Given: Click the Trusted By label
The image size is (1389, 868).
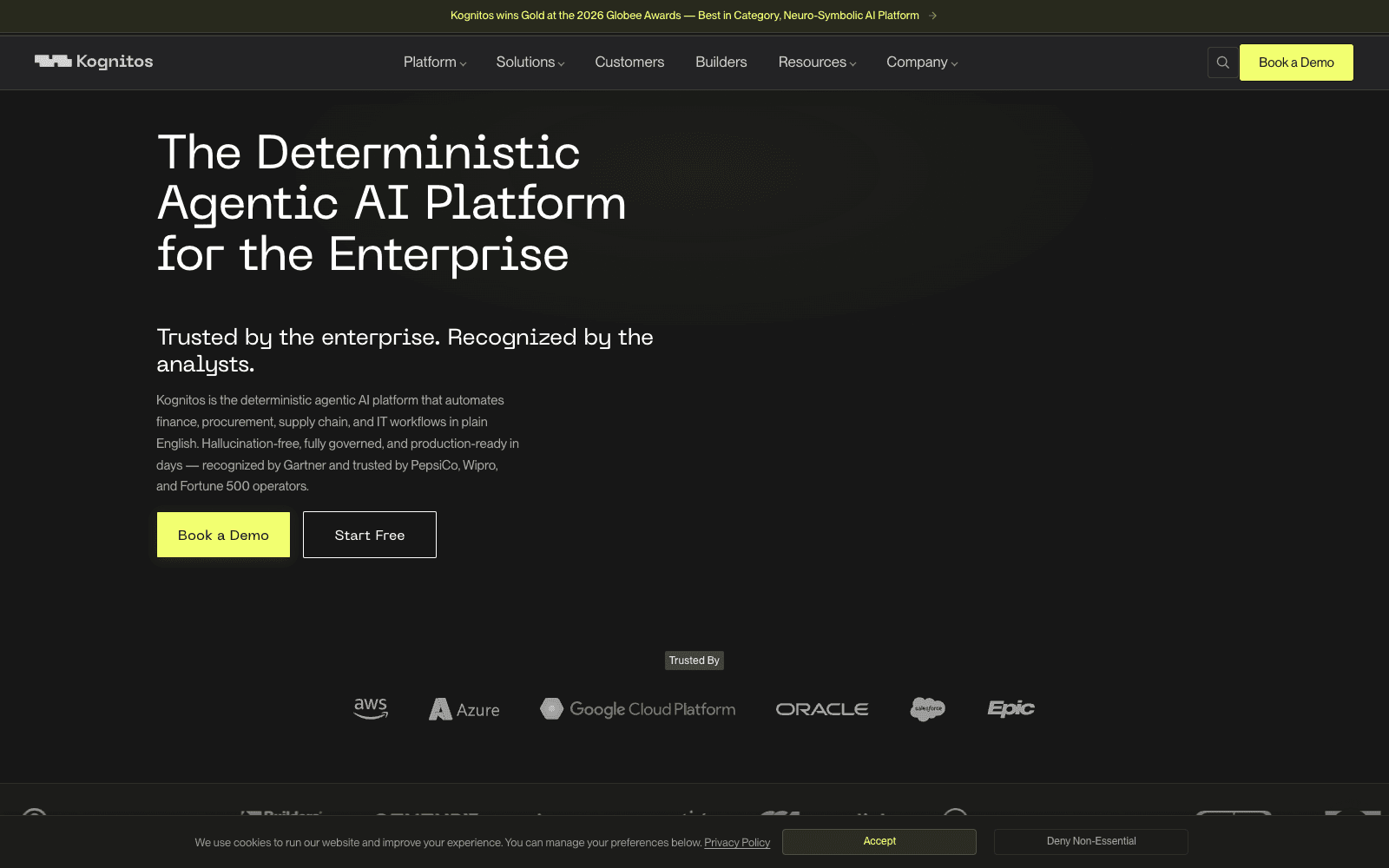Looking at the screenshot, I should [694, 661].
